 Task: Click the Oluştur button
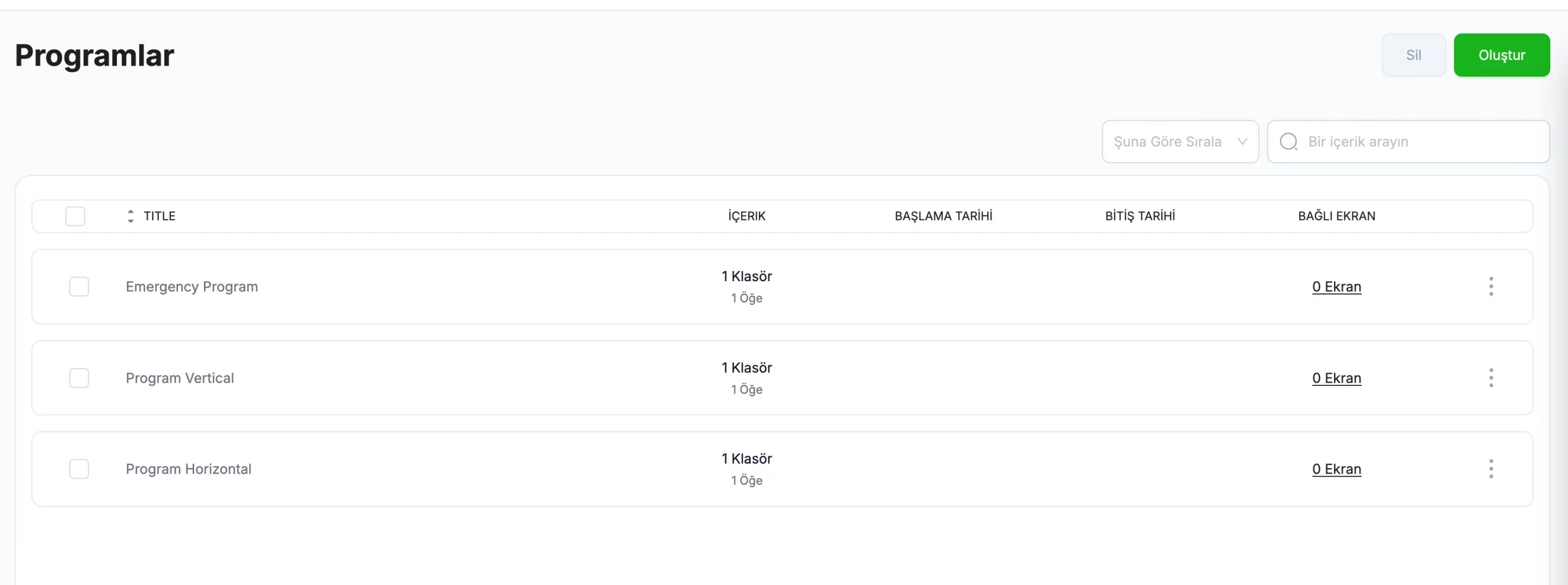pos(1502,55)
